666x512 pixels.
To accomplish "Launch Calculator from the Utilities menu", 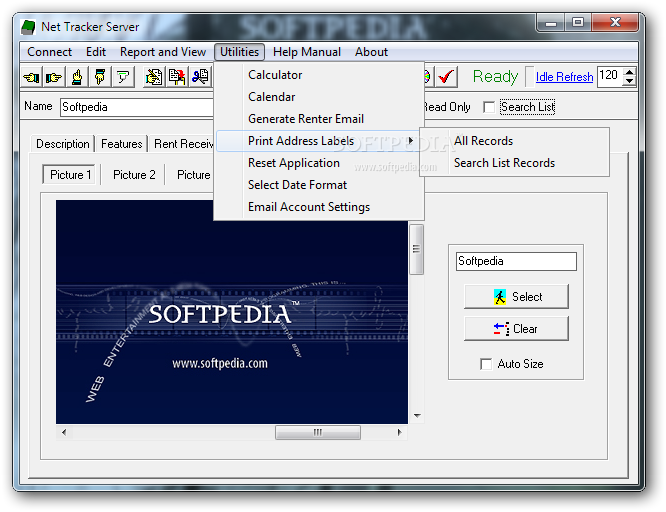I will click(319, 75).
